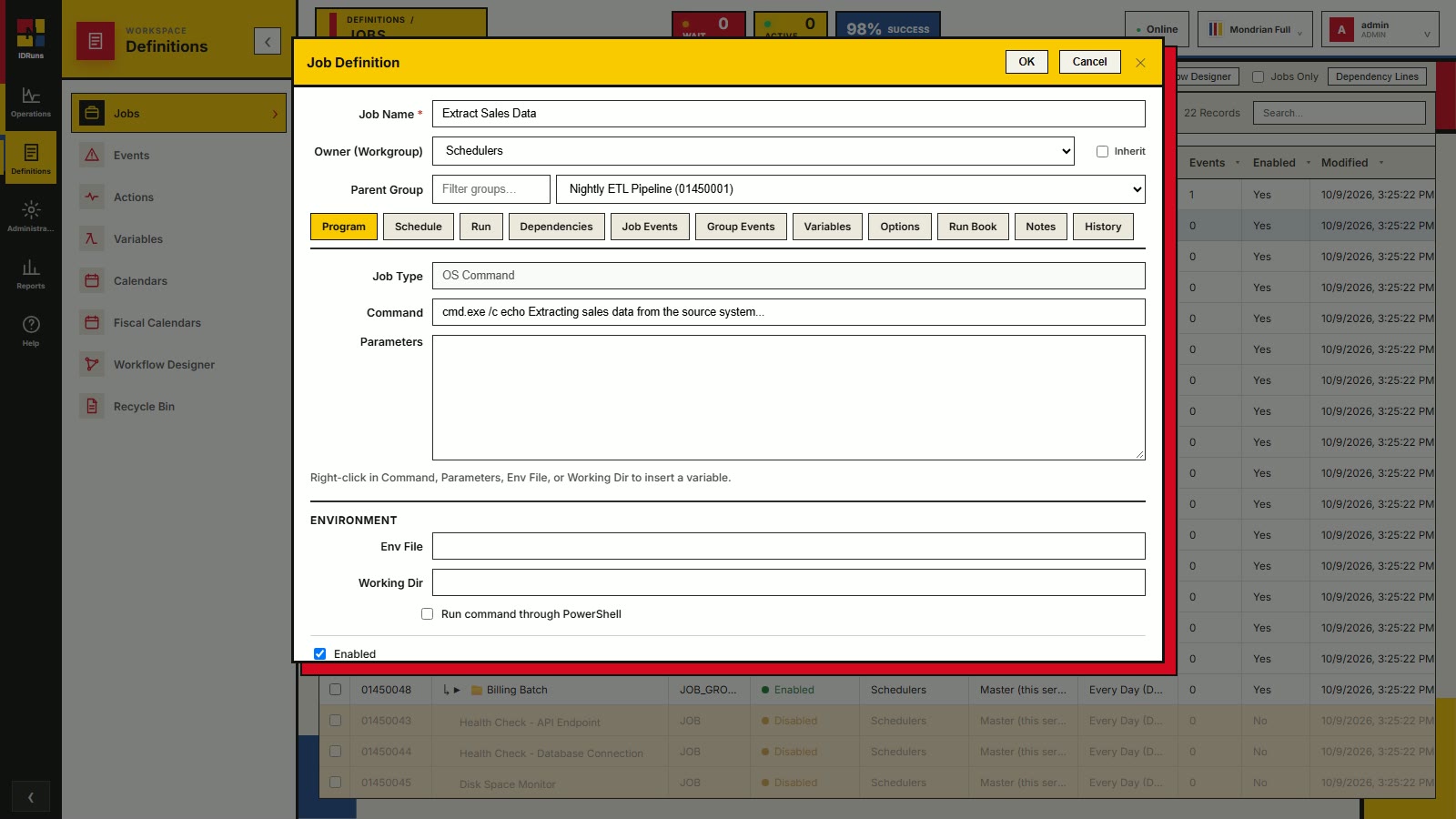
Task: Open the Mondrian Full theme dropdown
Action: click(x=1255, y=30)
